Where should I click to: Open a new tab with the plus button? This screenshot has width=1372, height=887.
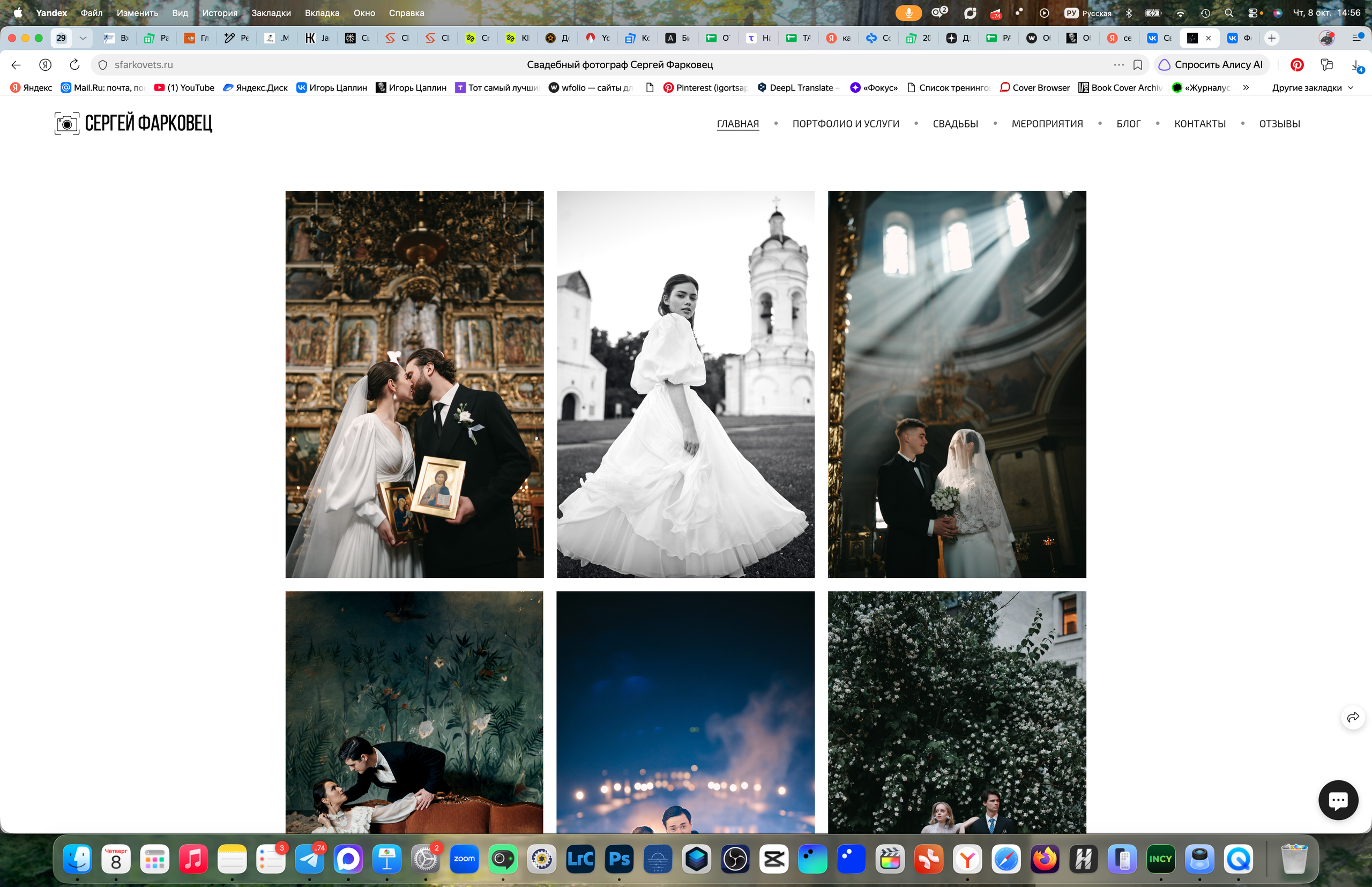pos(1271,38)
